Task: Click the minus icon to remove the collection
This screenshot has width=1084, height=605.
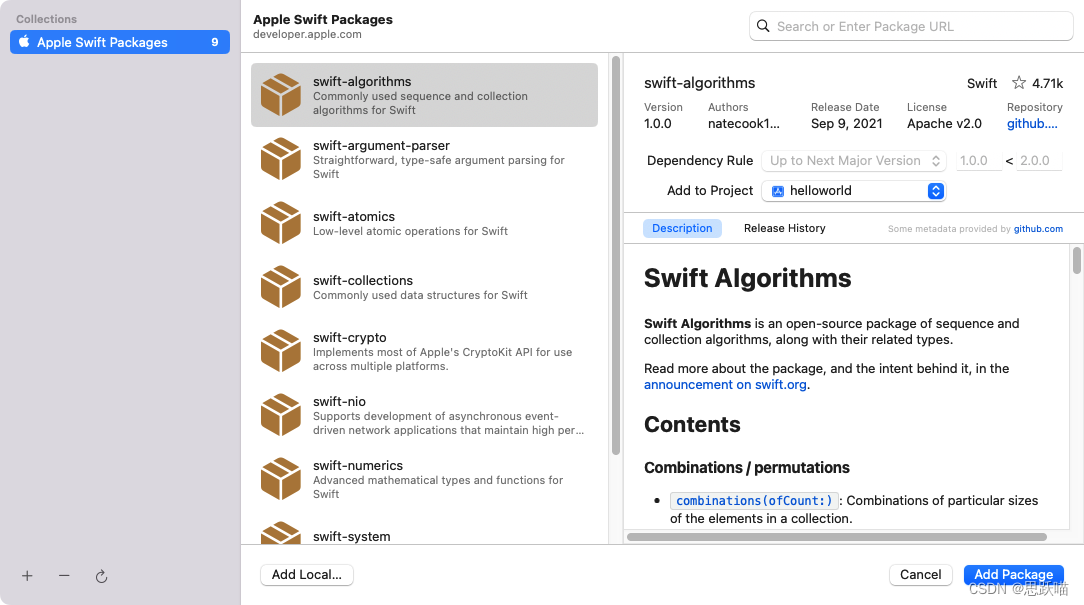Action: (x=64, y=576)
